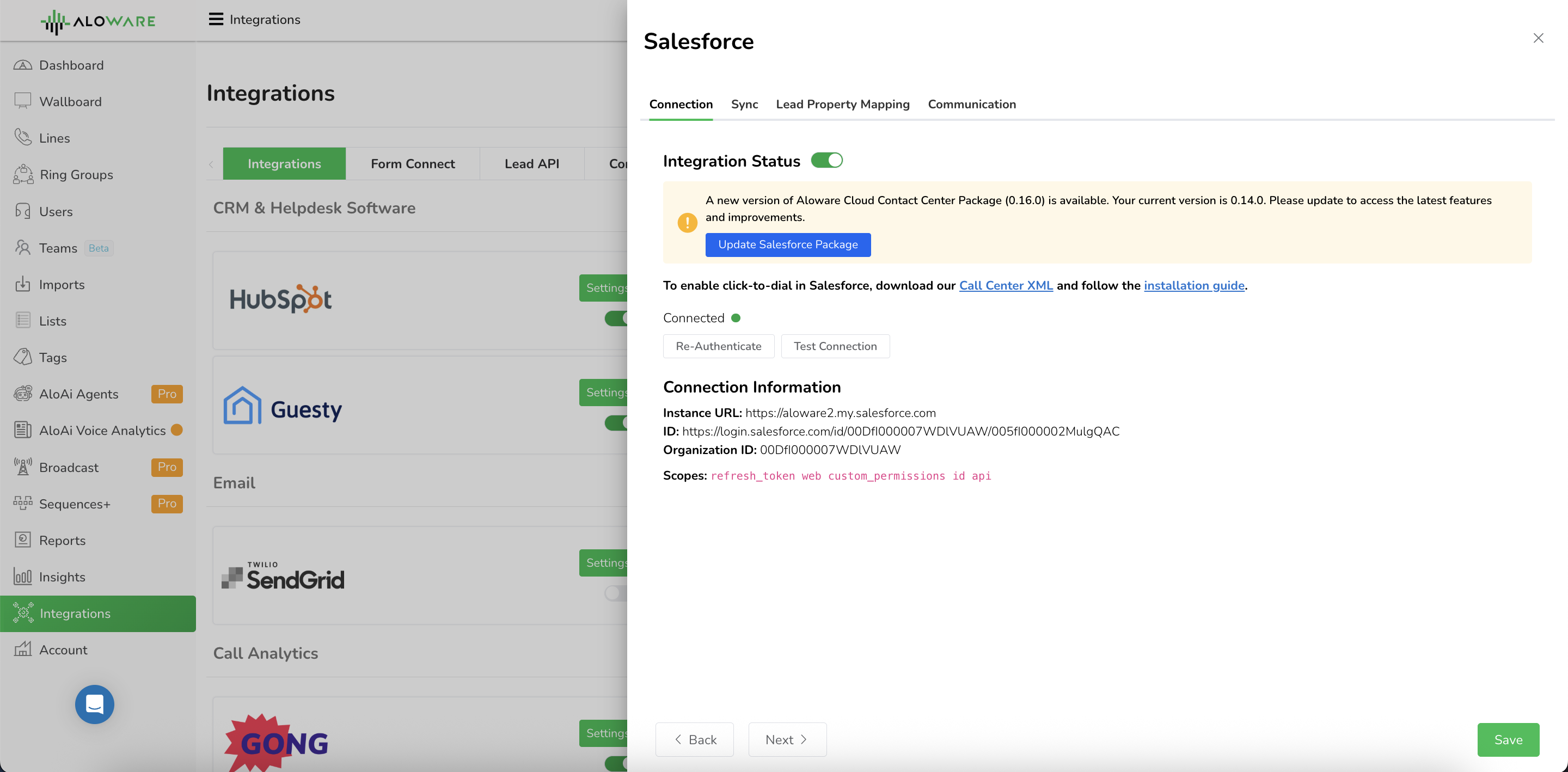Viewport: 1568px width, 772px height.
Task: Save the Salesforce settings
Action: coord(1508,739)
